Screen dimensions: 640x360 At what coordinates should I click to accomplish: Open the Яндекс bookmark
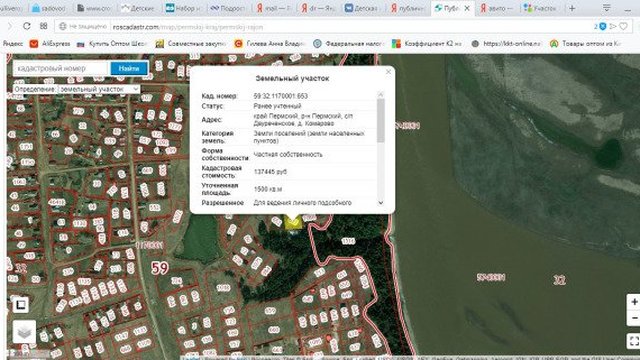click(x=13, y=44)
